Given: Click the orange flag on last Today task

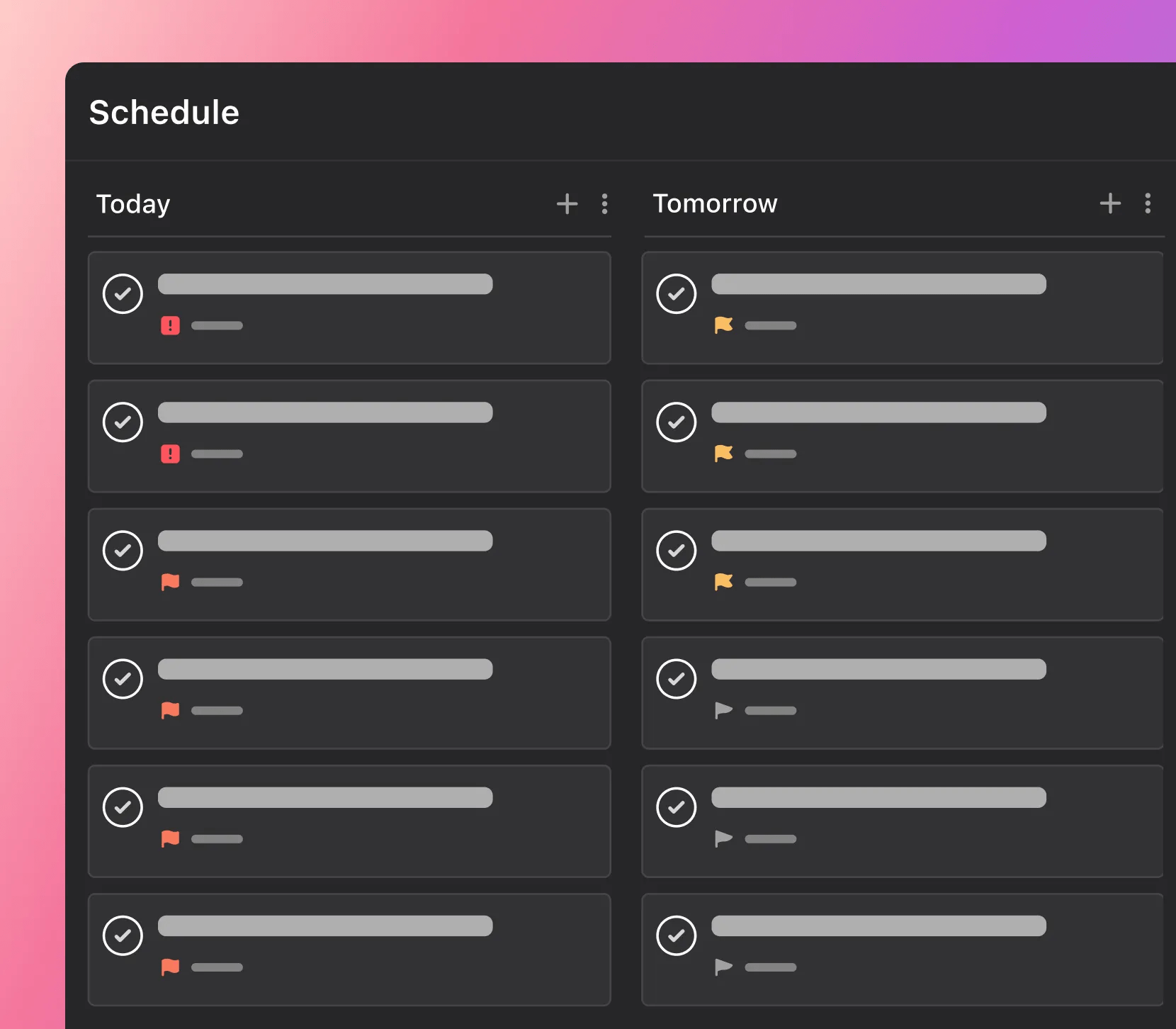Looking at the screenshot, I should [x=170, y=967].
